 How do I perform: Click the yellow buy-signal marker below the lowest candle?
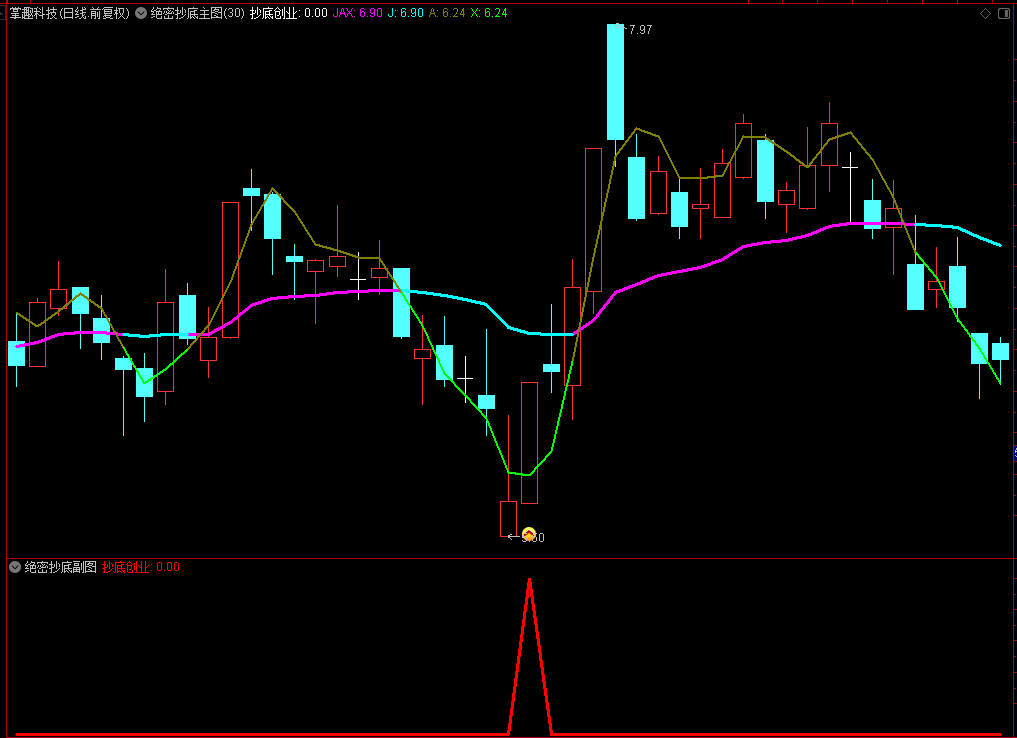point(529,534)
